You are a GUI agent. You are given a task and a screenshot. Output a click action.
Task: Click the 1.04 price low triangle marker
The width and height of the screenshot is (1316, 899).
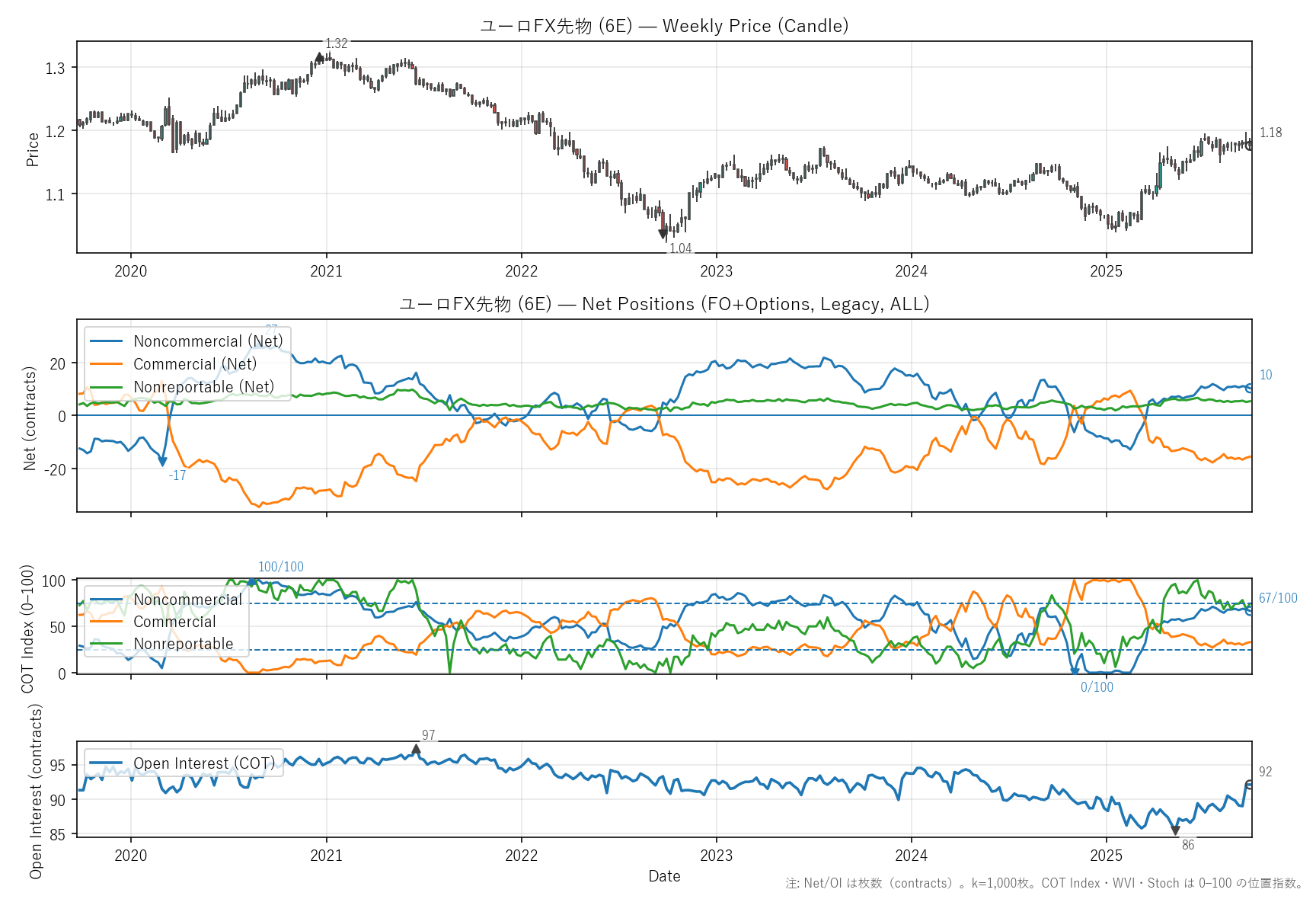click(663, 235)
